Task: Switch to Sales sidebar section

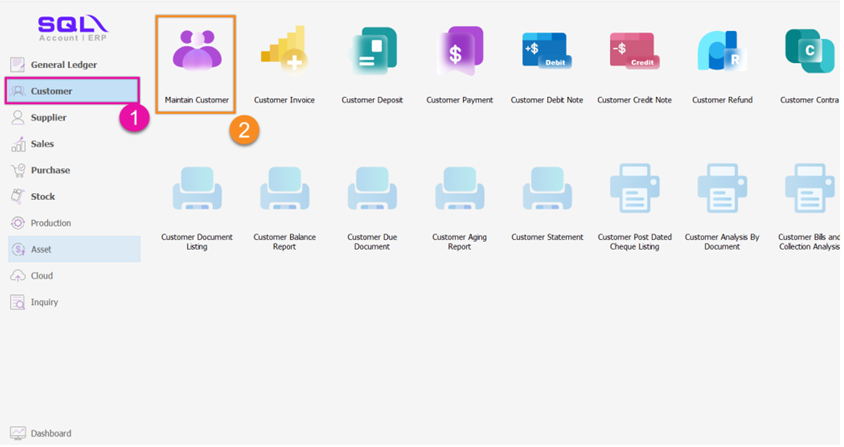Action: [x=42, y=144]
